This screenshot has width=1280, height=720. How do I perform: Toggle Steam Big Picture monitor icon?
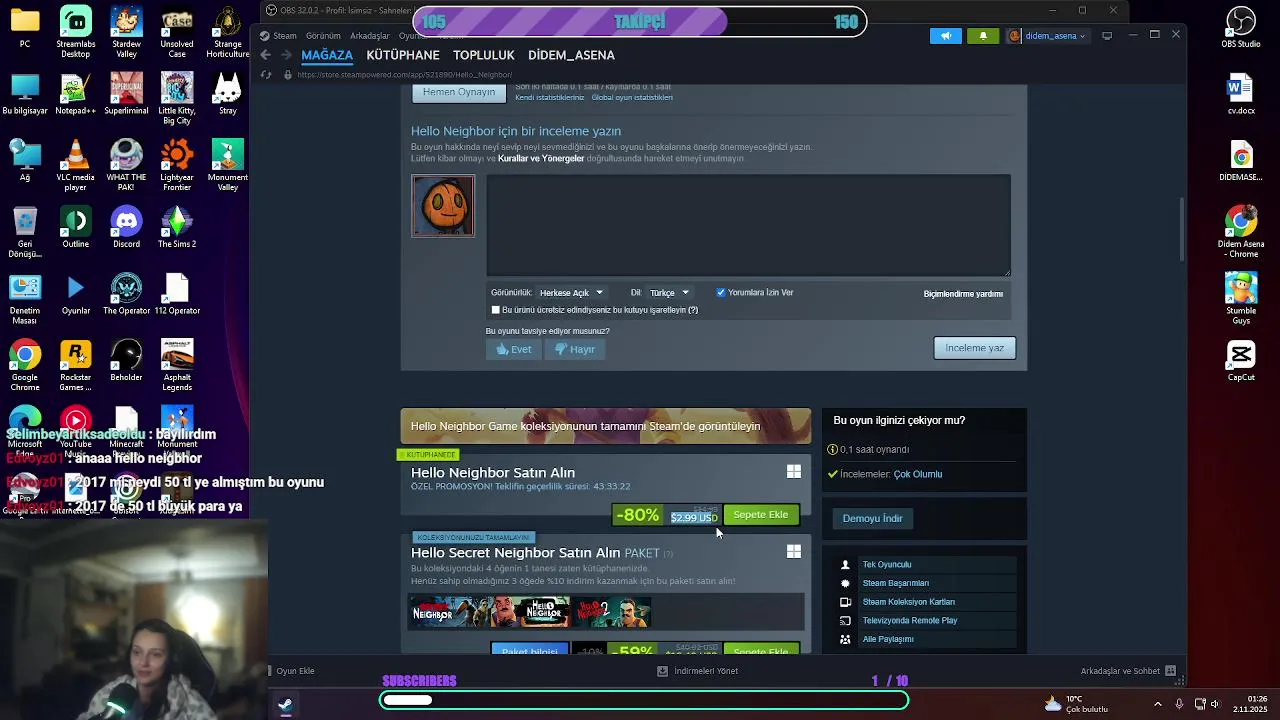click(1107, 36)
